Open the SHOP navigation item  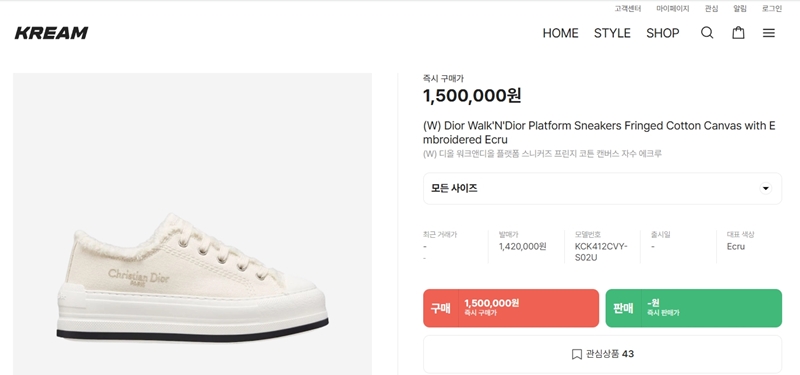pyautogui.click(x=663, y=33)
